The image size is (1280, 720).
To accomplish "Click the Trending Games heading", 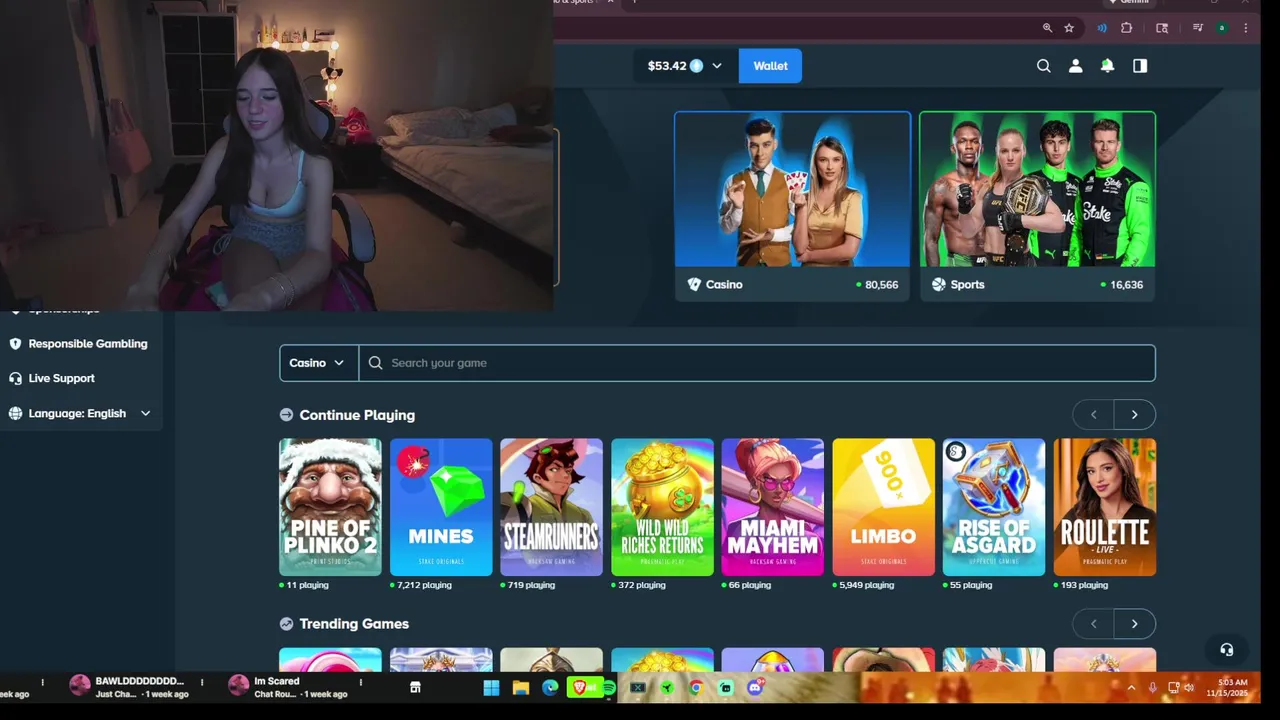I will point(354,624).
